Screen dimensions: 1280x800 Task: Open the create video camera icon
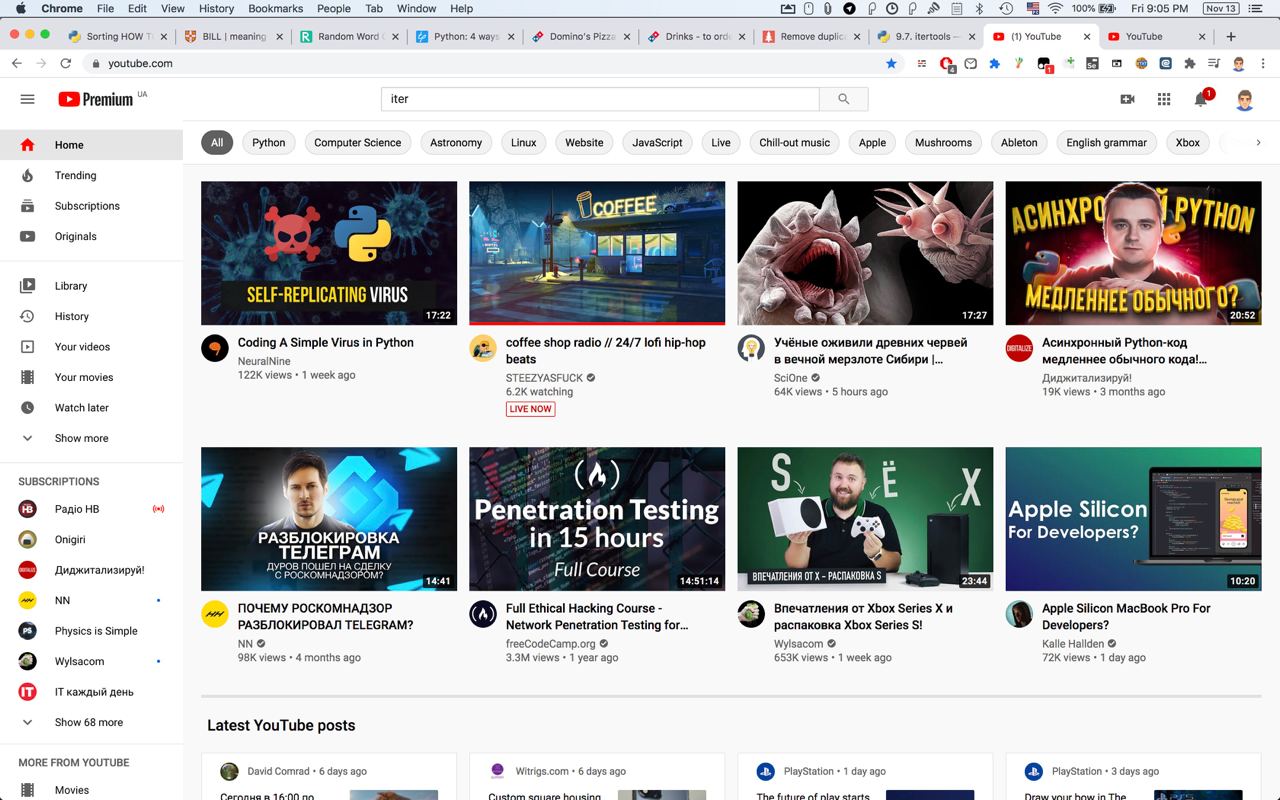1127,99
